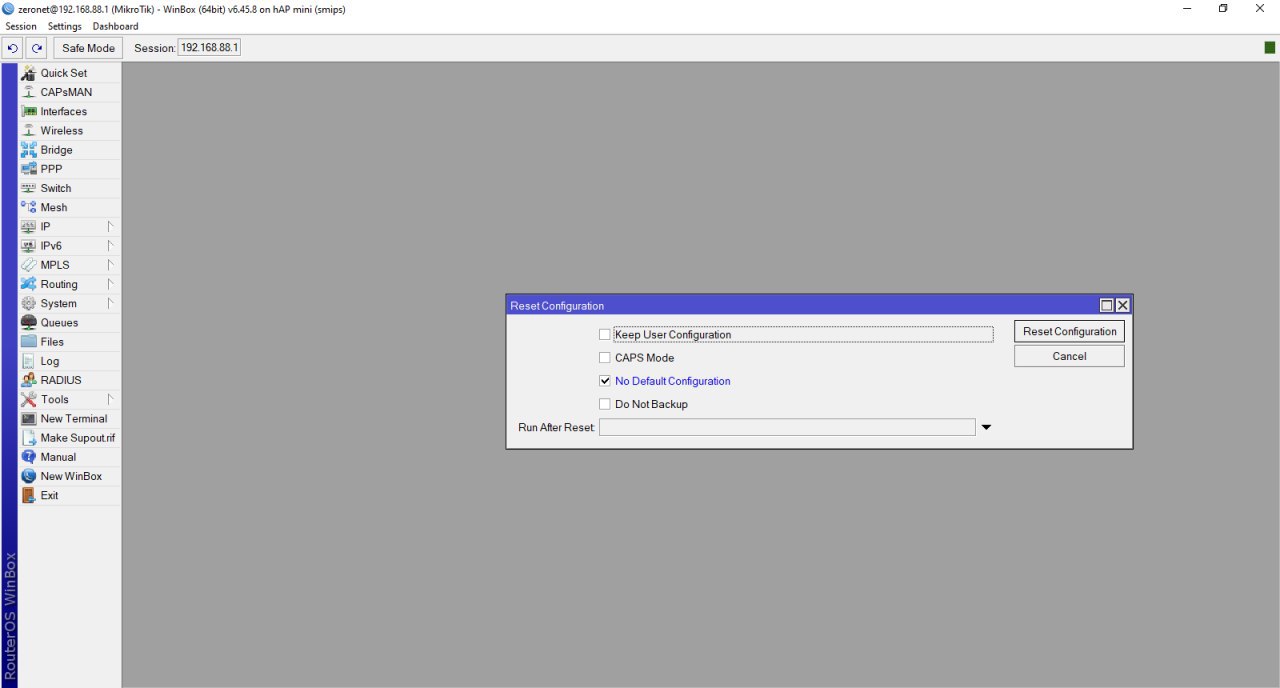Open the Switch menu icon
This screenshot has width=1280, height=688.
coord(29,188)
